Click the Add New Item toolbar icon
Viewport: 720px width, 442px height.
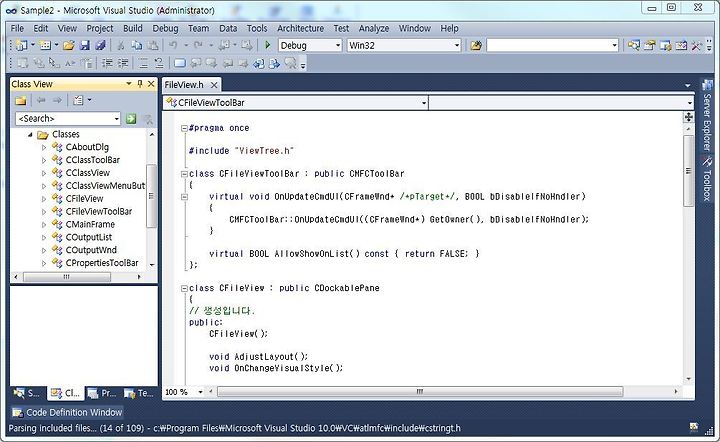45,45
